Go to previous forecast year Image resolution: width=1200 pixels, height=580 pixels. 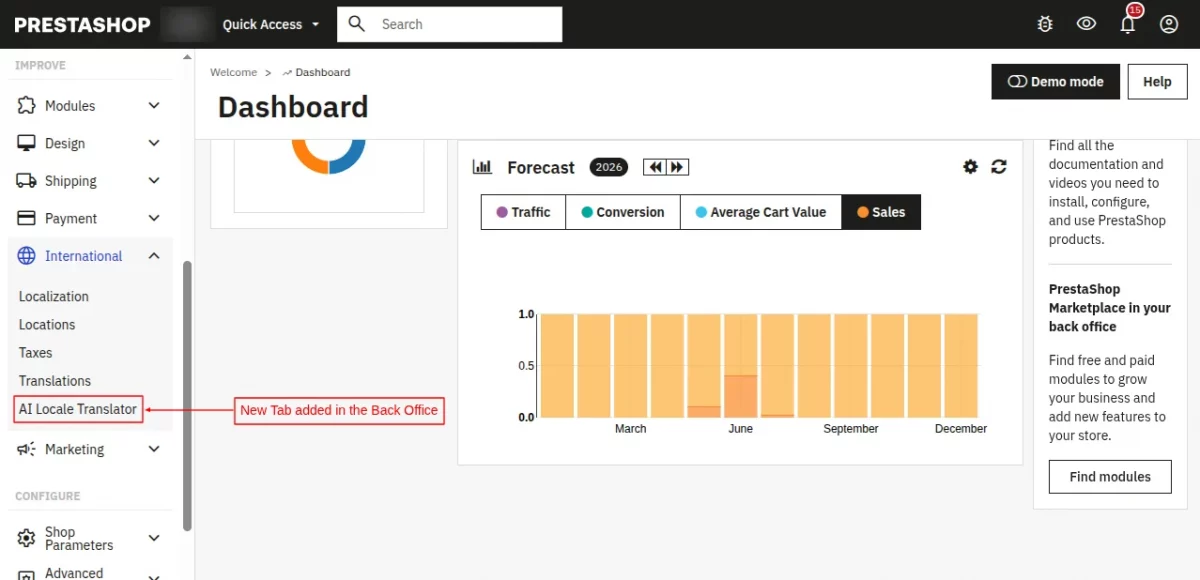(x=655, y=167)
